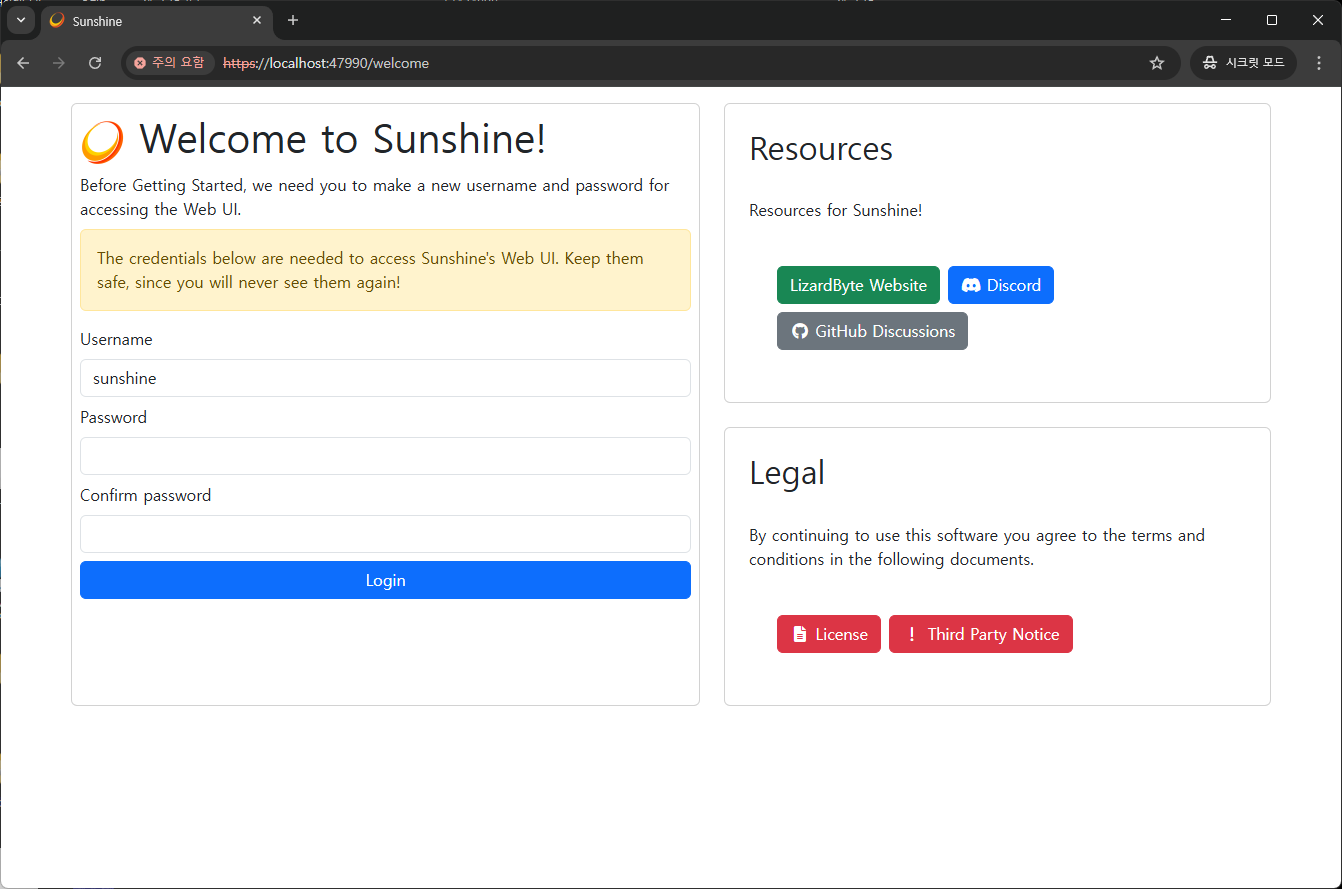
Task: Focus the Username input field
Action: [385, 378]
